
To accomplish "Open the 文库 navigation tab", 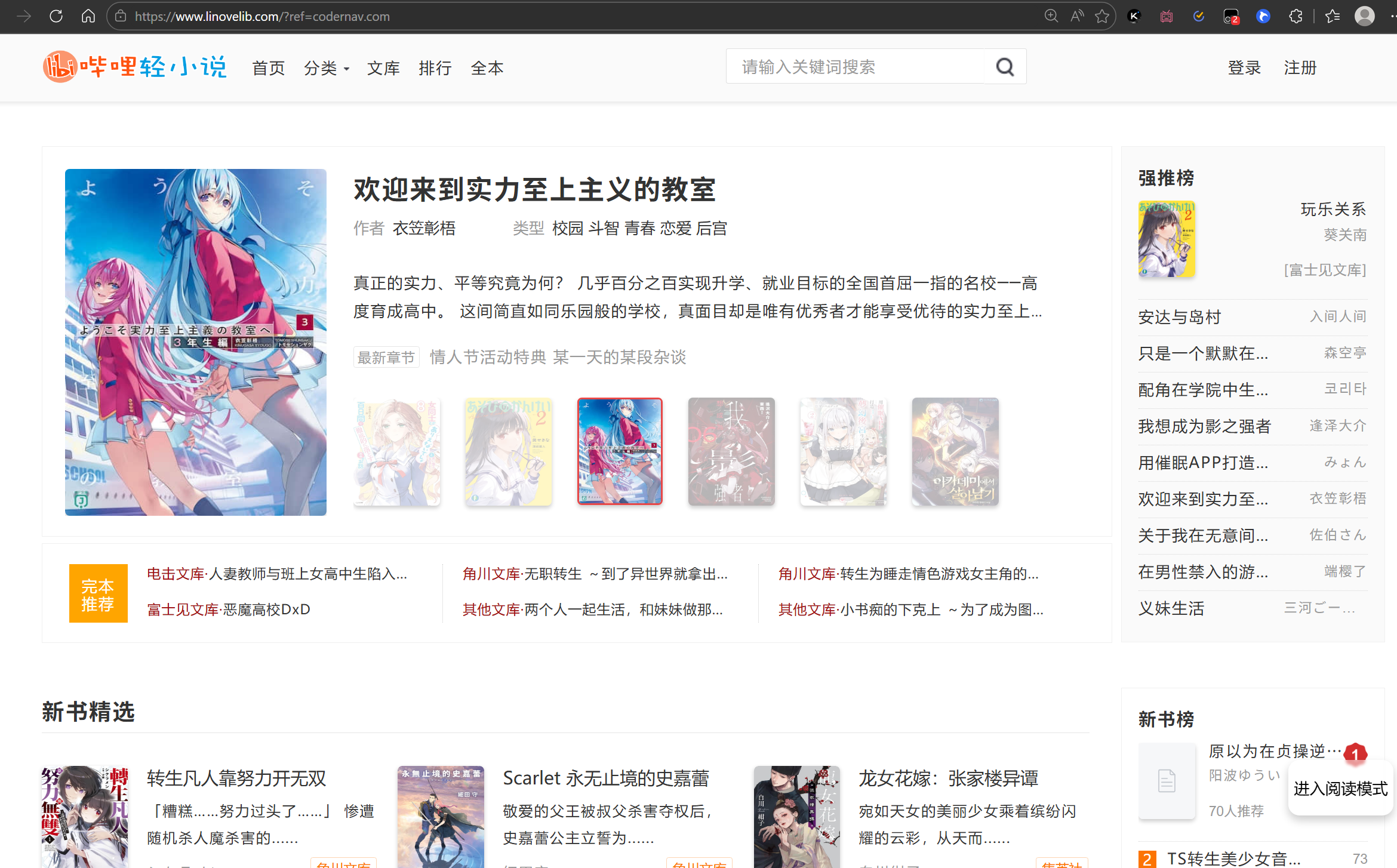I will coord(383,68).
